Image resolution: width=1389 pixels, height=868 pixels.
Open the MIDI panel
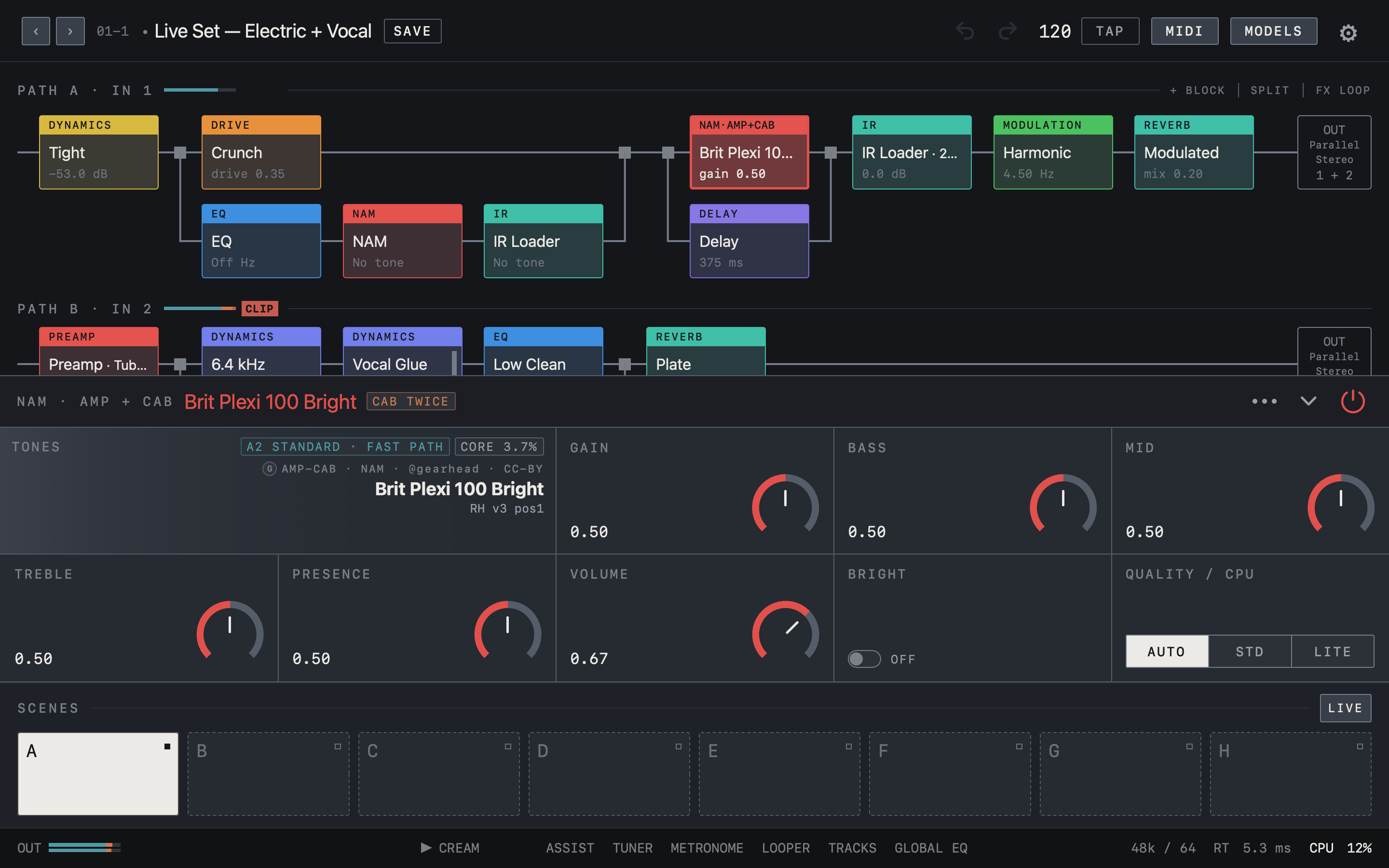pos(1184,31)
